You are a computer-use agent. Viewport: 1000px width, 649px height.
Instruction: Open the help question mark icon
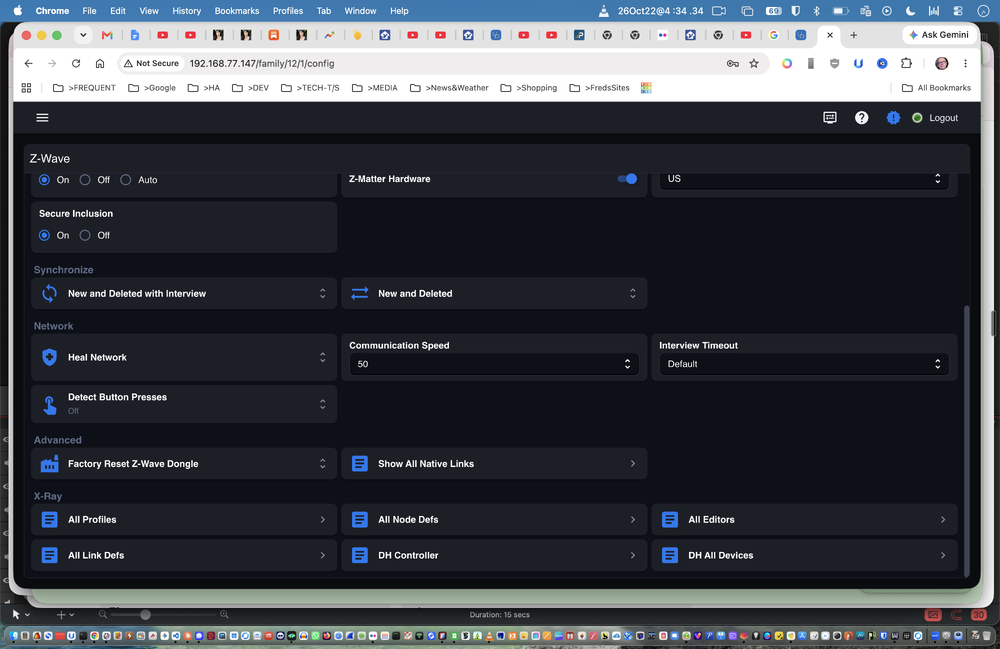pos(862,117)
